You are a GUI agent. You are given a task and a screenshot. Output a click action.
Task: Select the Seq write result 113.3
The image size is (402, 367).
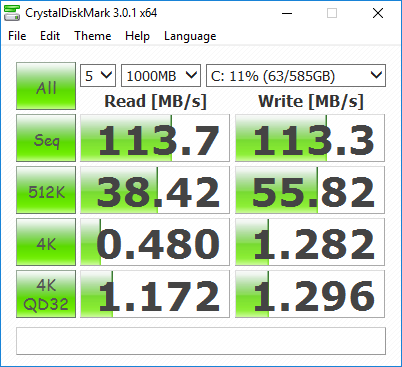coord(310,138)
